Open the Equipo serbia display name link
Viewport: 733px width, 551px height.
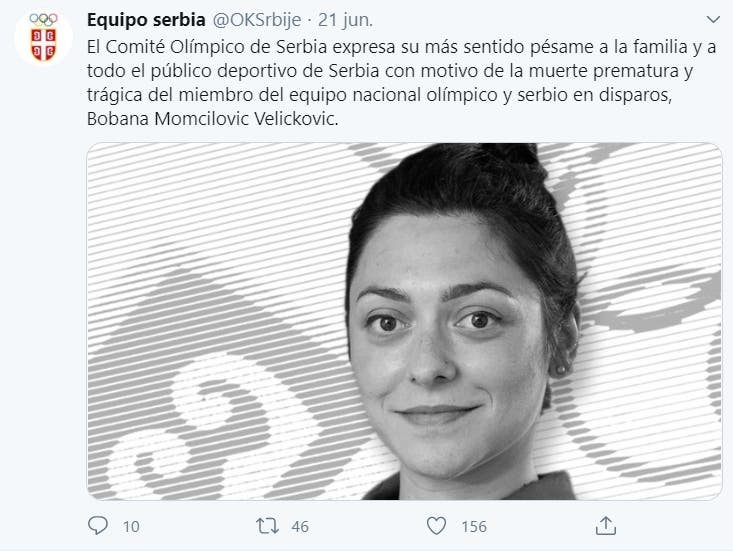click(146, 20)
